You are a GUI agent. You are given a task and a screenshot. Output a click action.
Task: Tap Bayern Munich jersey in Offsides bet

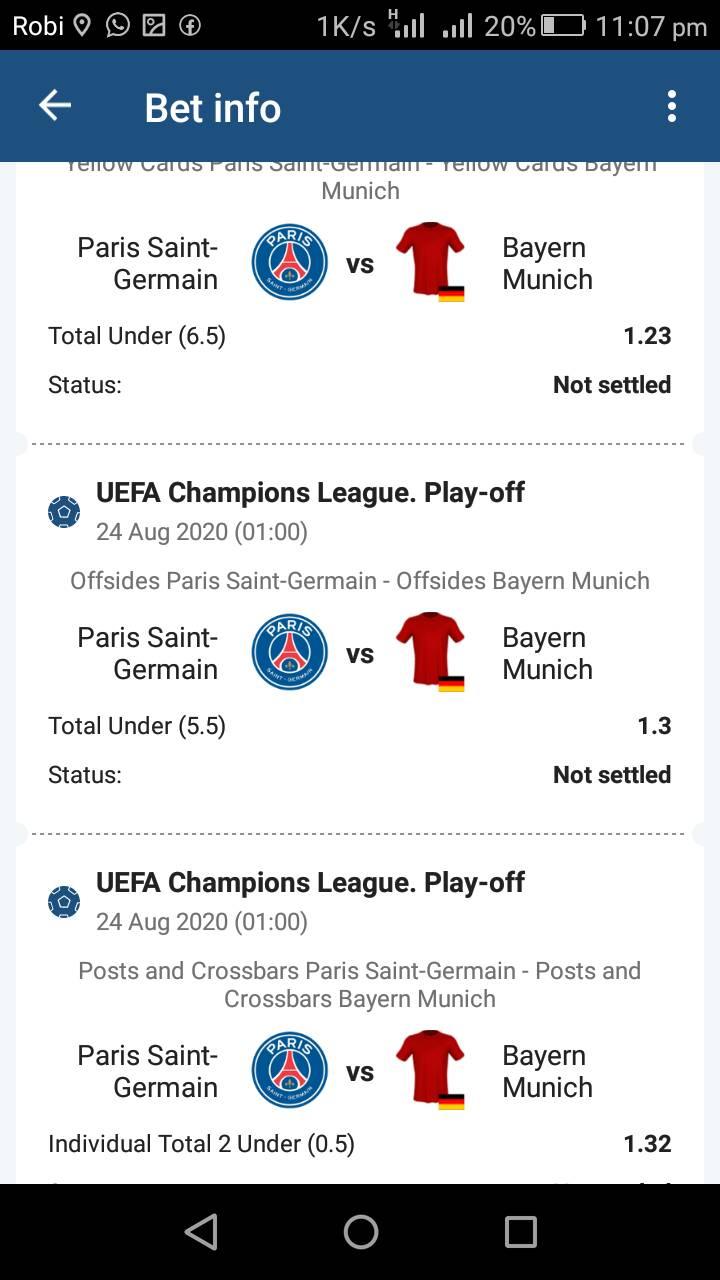tap(431, 652)
